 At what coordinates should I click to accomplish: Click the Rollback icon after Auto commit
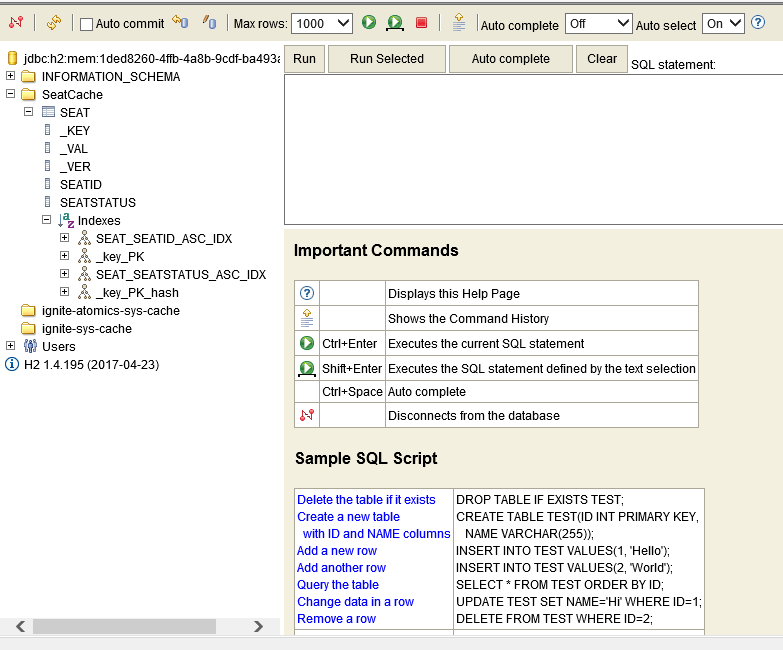pos(180,22)
